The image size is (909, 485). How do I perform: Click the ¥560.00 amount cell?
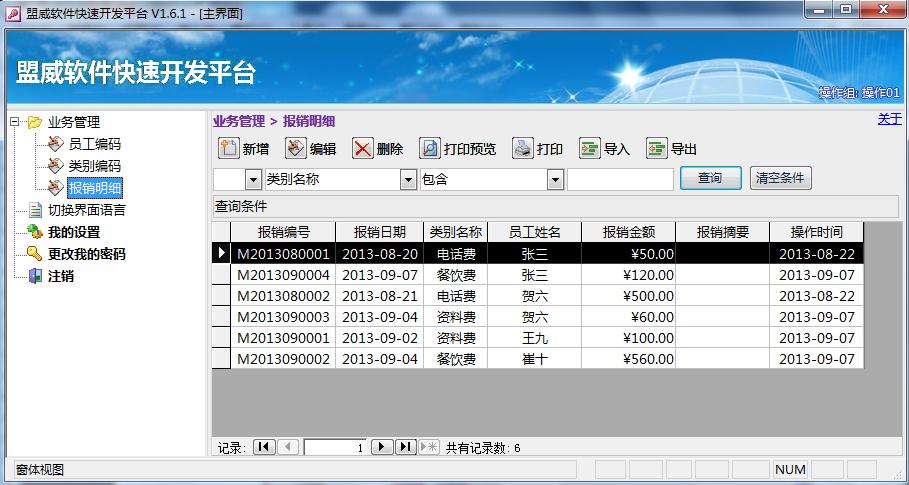pos(629,358)
